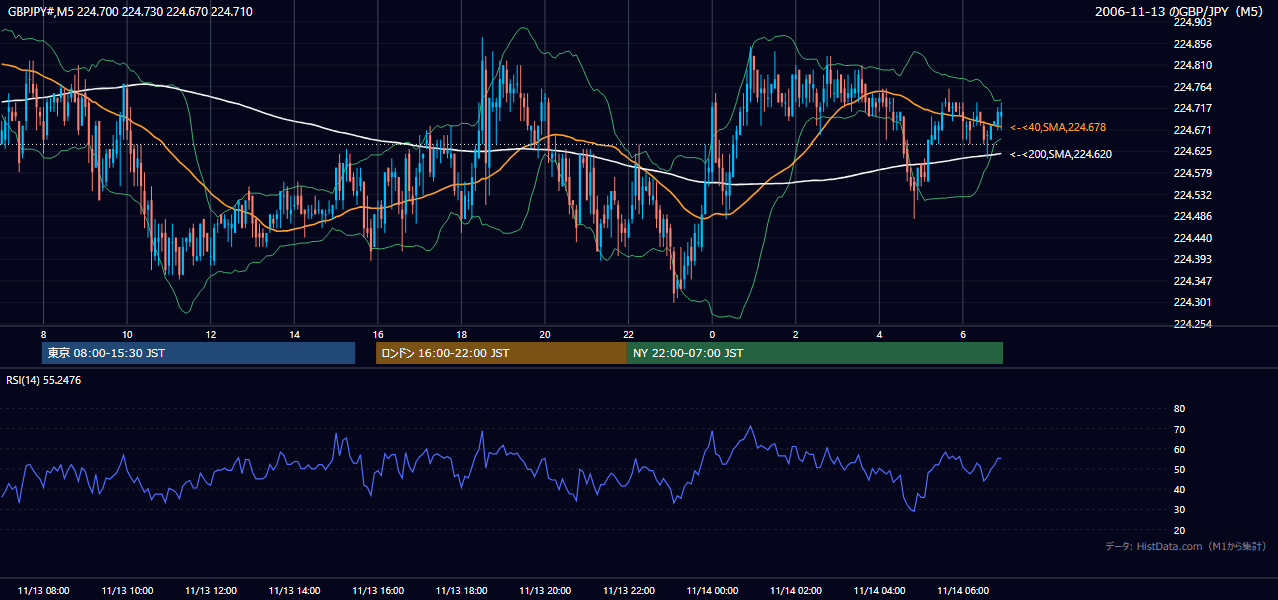Image resolution: width=1278 pixels, height=600 pixels.
Task: Click the 11/13 14:00 time axis label
Action: pyautogui.click(x=294, y=591)
